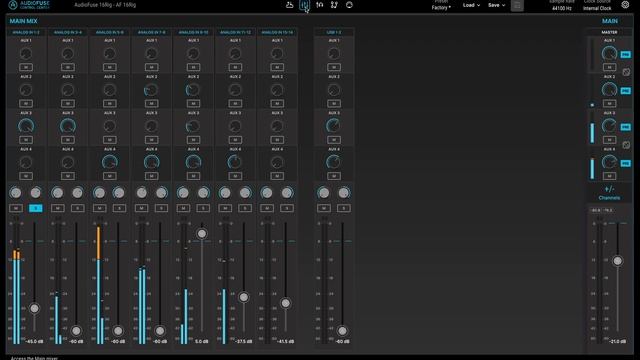Click the master AUX 4 level knob
640x360 pixels.
point(609,162)
